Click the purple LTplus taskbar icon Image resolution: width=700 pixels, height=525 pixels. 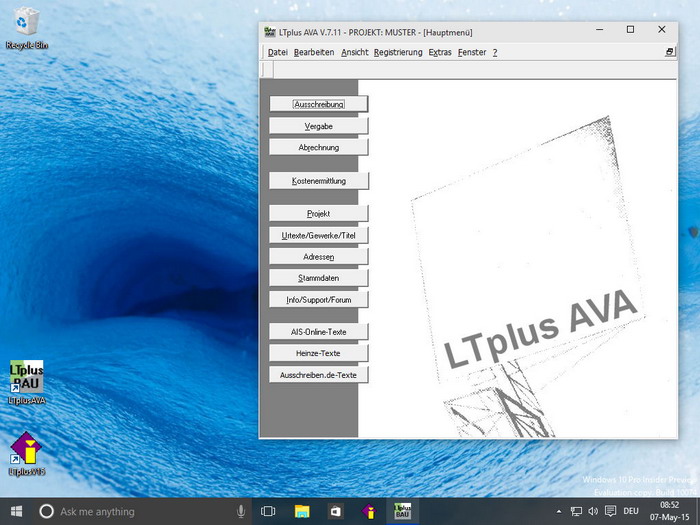coord(369,512)
